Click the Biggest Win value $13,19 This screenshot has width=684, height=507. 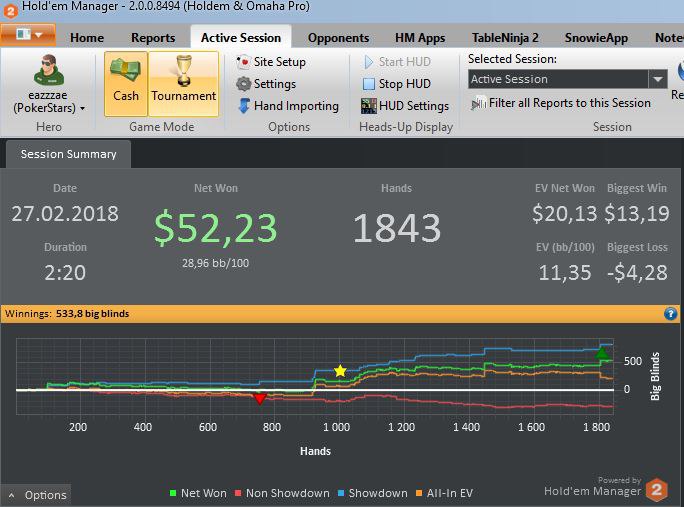point(637,214)
